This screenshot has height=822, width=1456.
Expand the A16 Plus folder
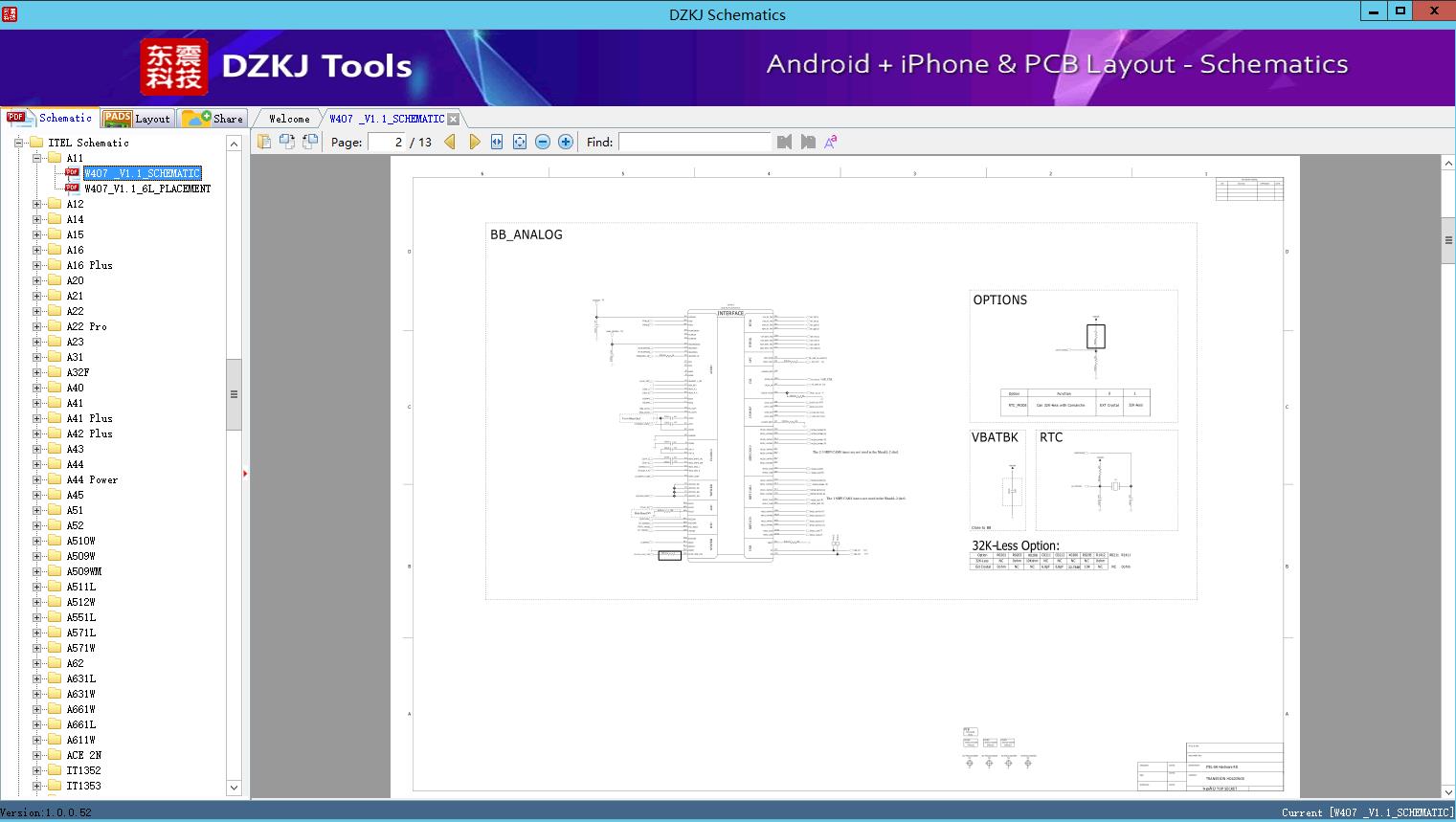coord(37,265)
